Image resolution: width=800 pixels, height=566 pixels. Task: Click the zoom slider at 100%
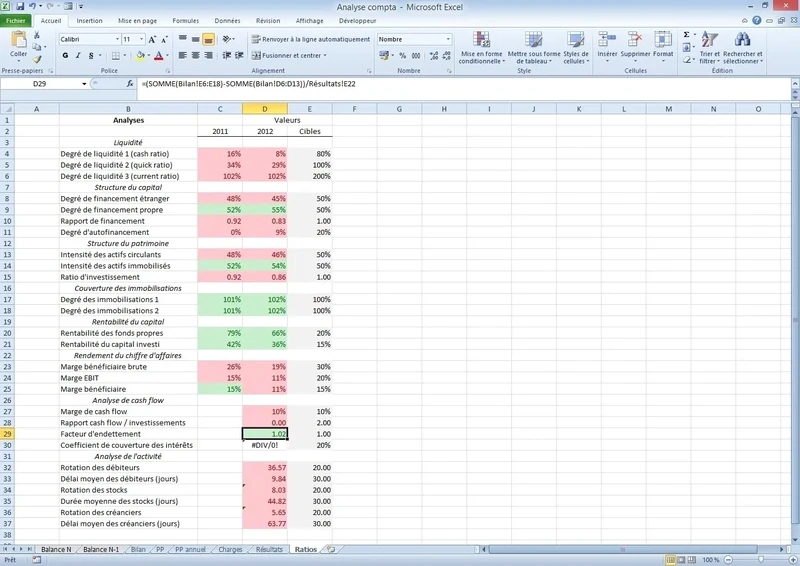point(761,560)
